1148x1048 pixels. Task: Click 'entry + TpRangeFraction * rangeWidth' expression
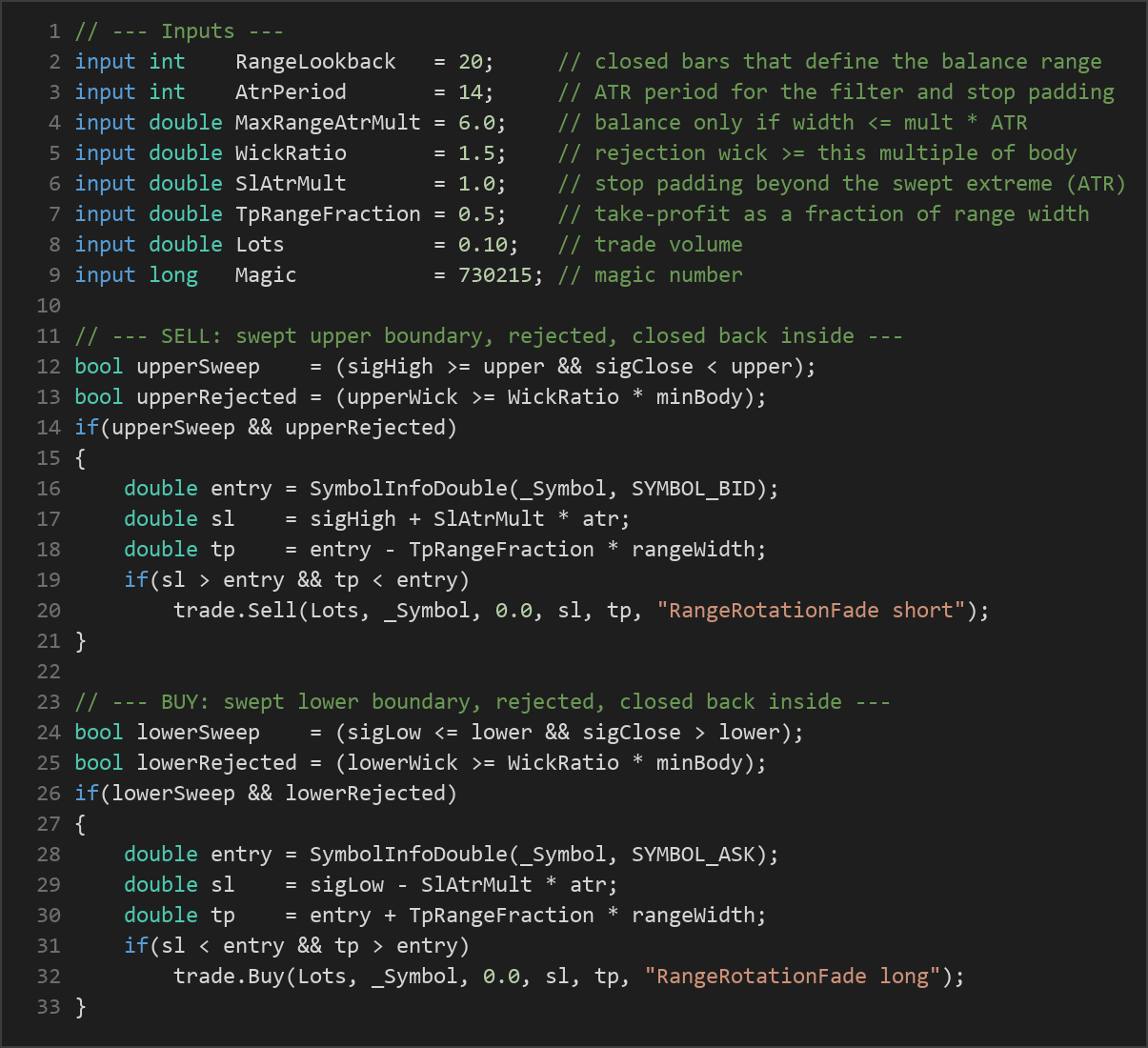coord(533,916)
